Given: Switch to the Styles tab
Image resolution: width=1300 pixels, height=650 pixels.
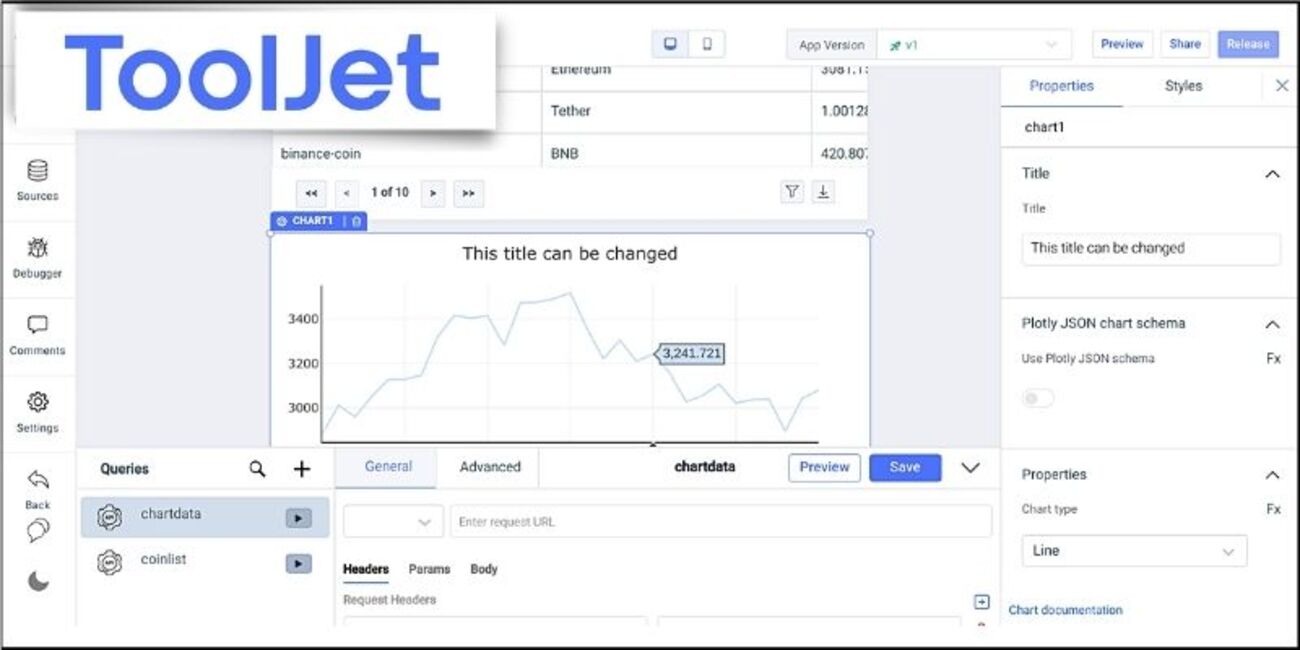Looking at the screenshot, I should 1183,86.
